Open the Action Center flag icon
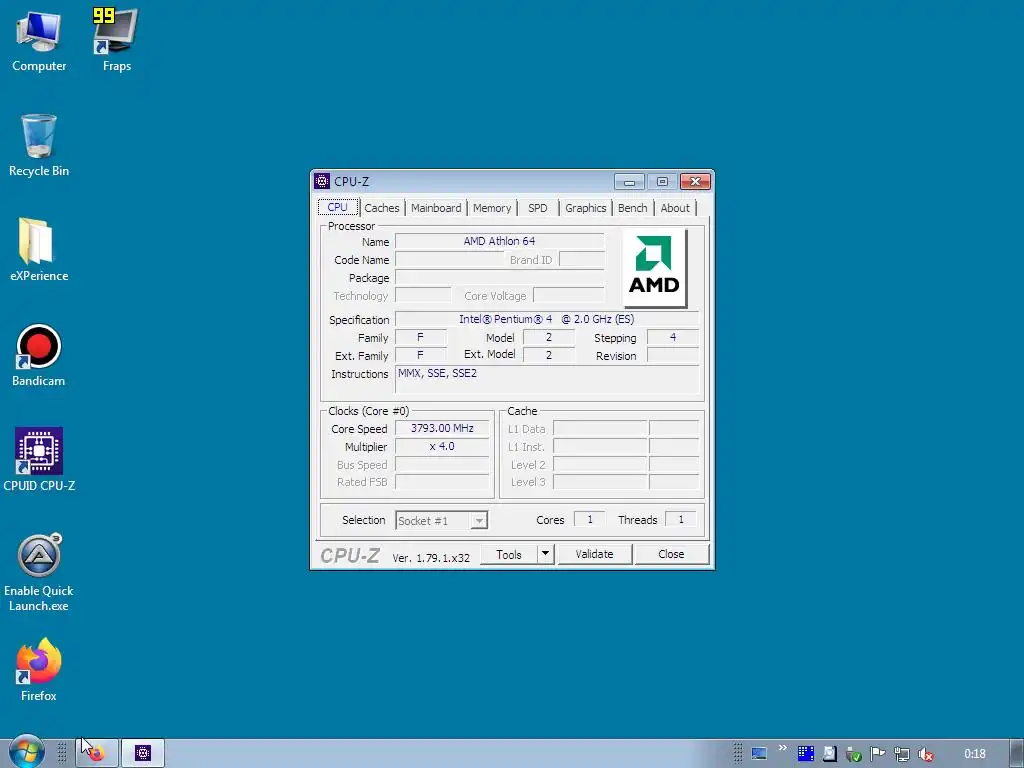This screenshot has width=1024, height=768. tap(878, 754)
